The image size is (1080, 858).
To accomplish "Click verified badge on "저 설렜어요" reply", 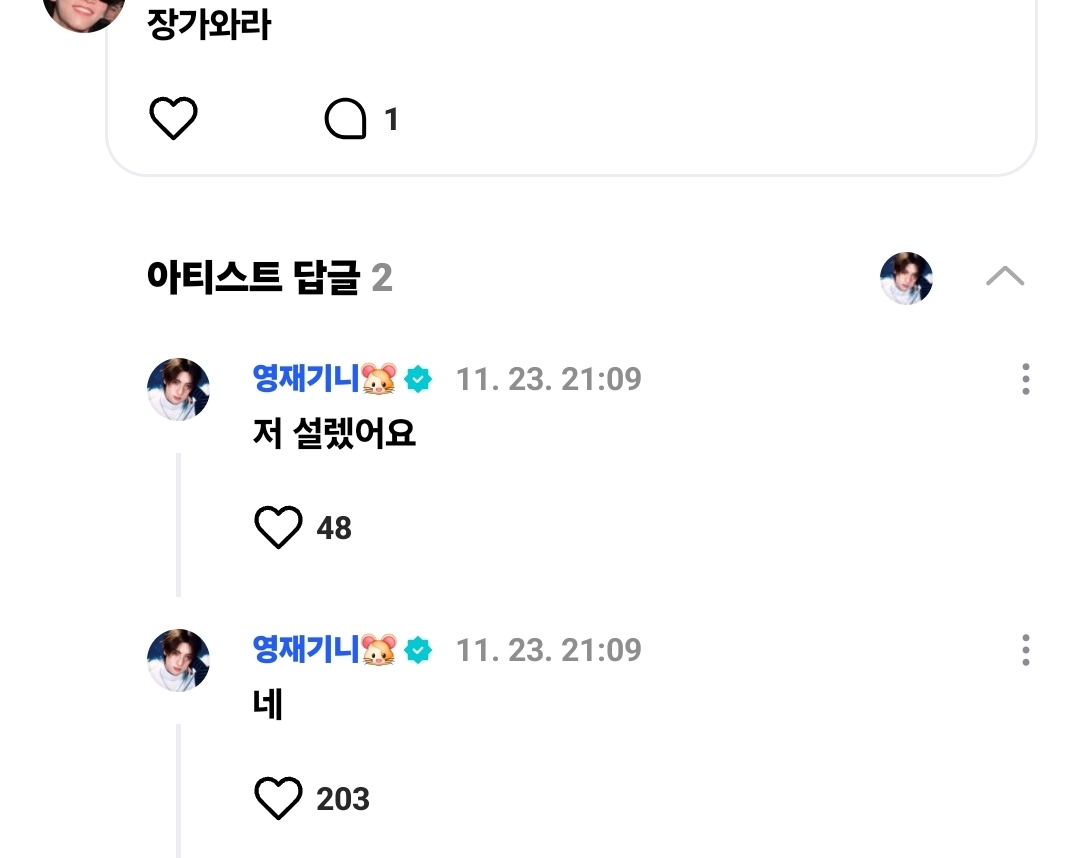I will point(418,380).
